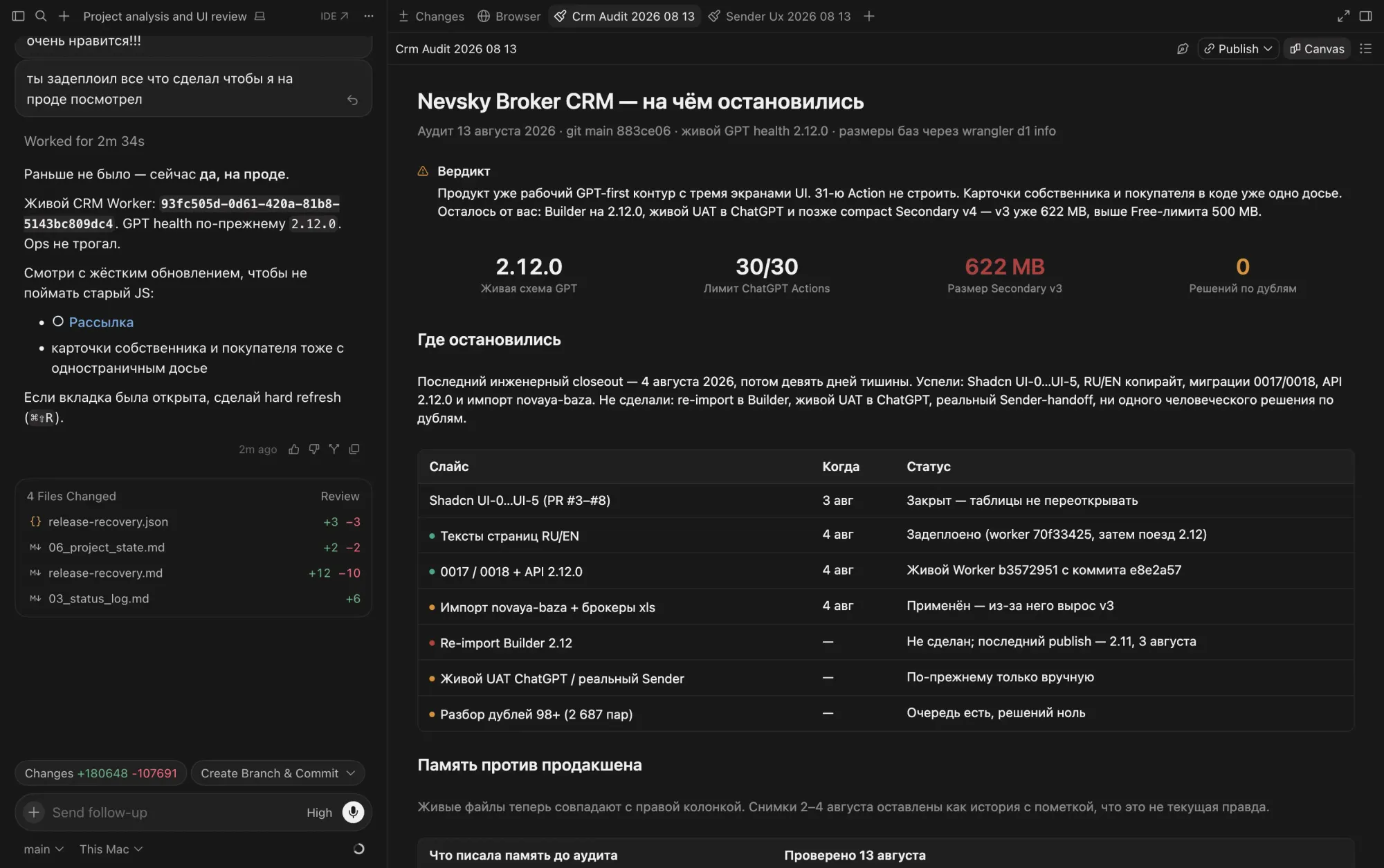Open search with the magnifier icon
Image resolution: width=1384 pixels, height=868 pixels.
pos(41,16)
